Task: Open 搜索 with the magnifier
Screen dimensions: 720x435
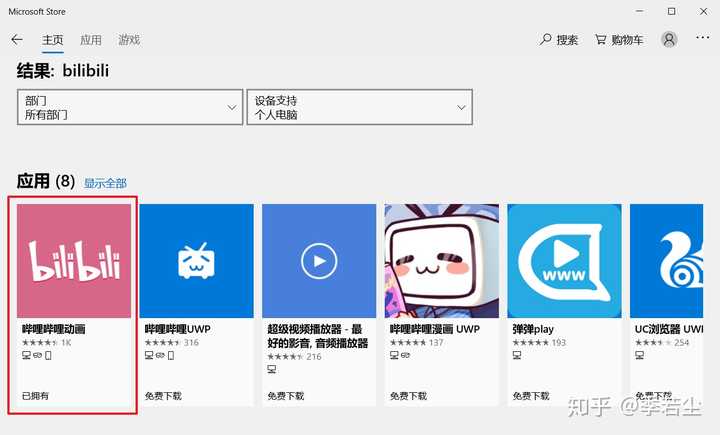Action: tap(558, 40)
